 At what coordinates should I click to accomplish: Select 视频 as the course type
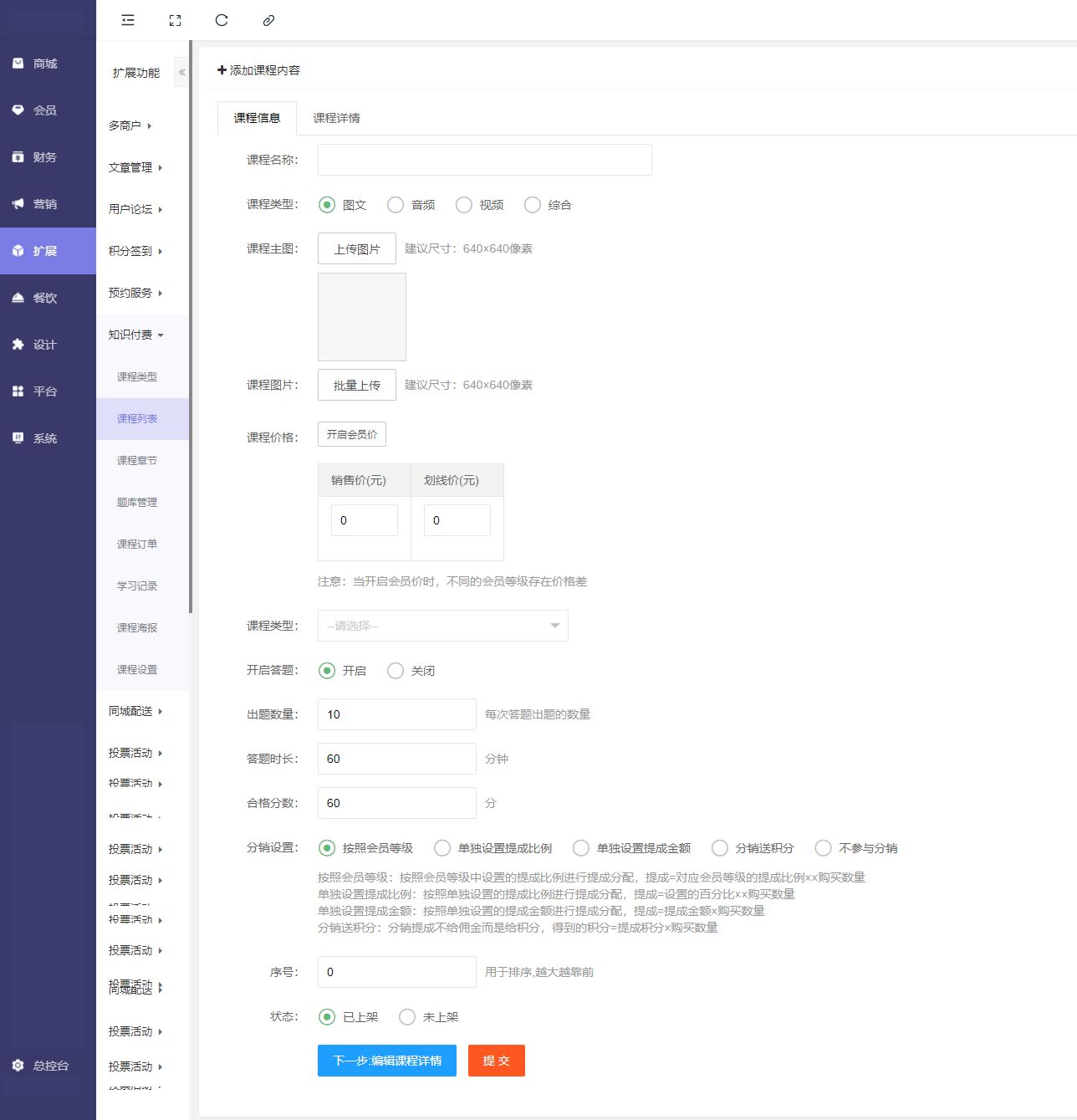[464, 205]
